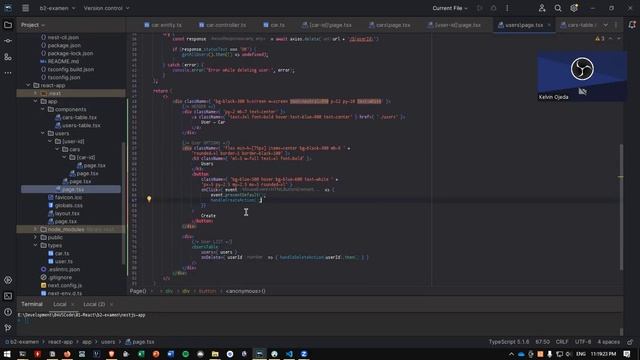Switch to cars\page.tsx tab
The width and height of the screenshot is (640, 360).
coord(390,25)
